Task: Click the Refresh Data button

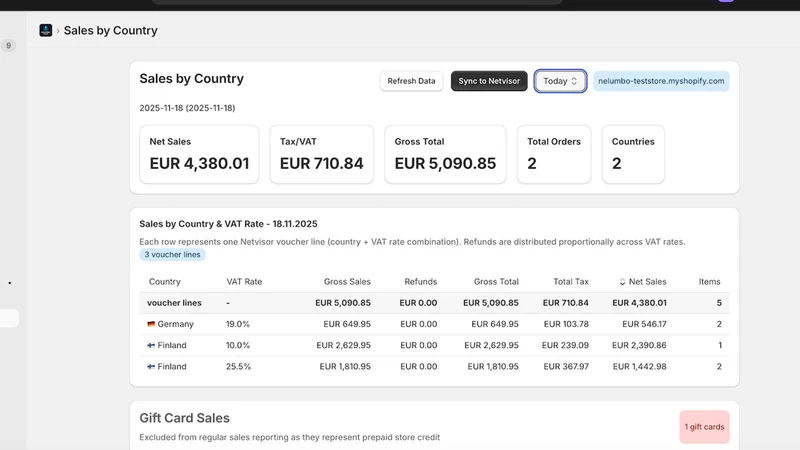Action: pos(411,81)
